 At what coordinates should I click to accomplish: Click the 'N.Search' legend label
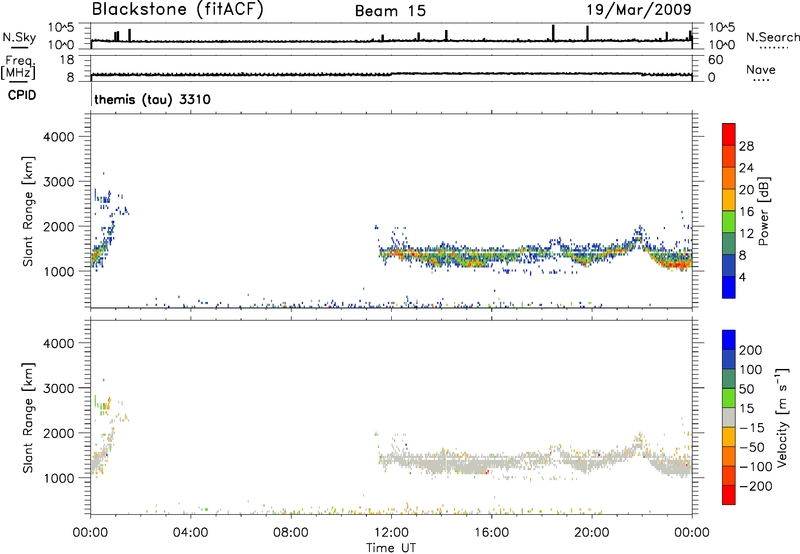772,37
